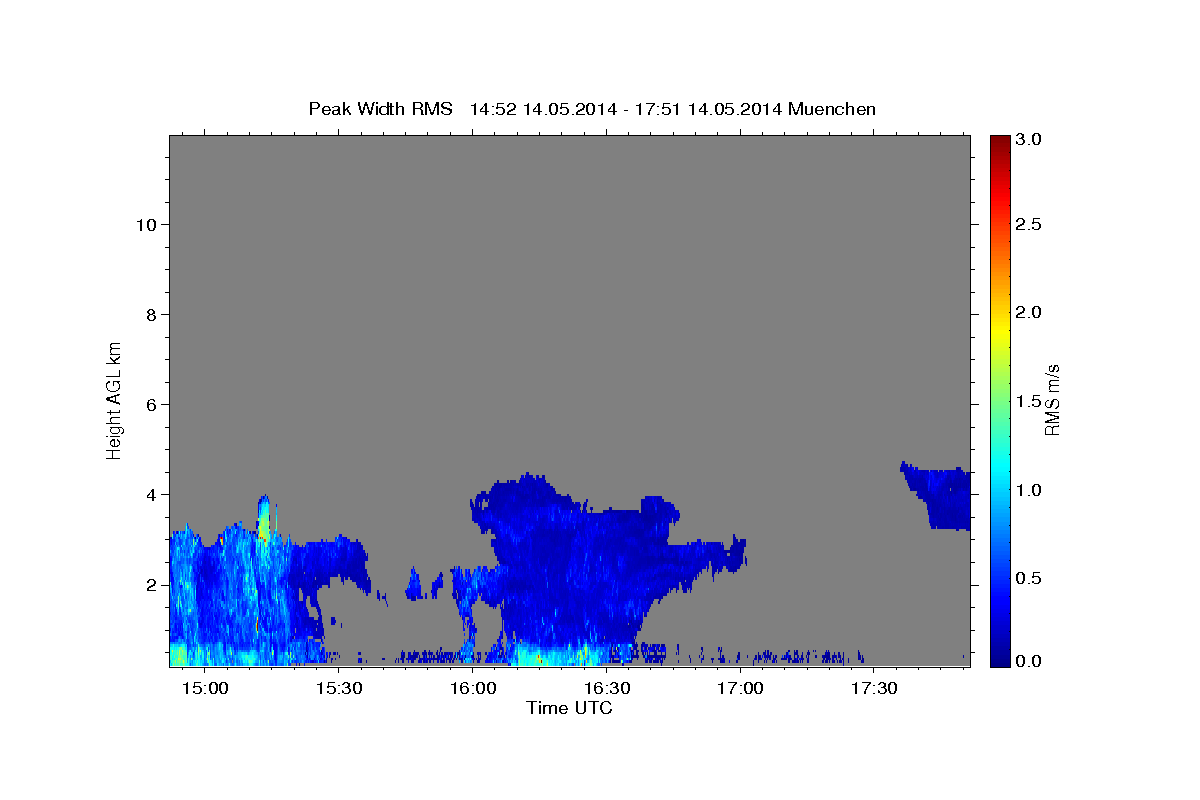
Task: Click the "RMS m/s" colorbar label
Action: point(1052,400)
